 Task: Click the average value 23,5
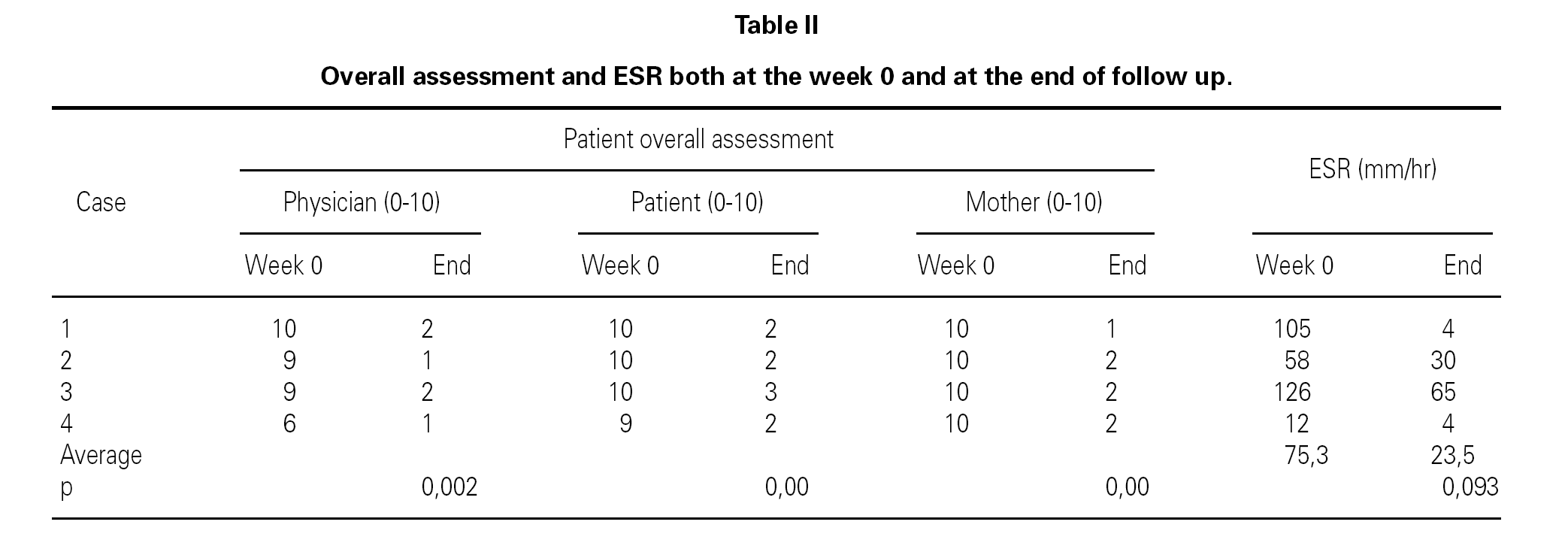1452,456
